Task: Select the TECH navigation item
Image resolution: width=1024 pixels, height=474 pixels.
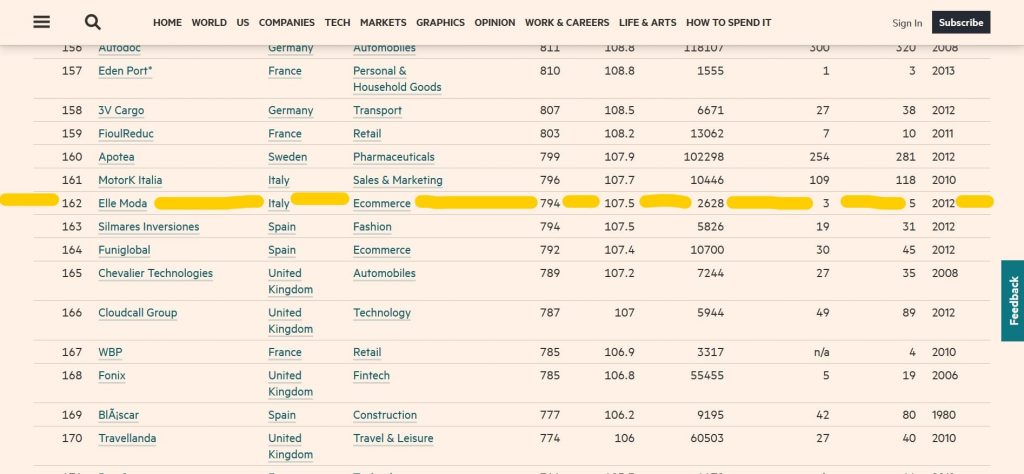Action: [337, 22]
